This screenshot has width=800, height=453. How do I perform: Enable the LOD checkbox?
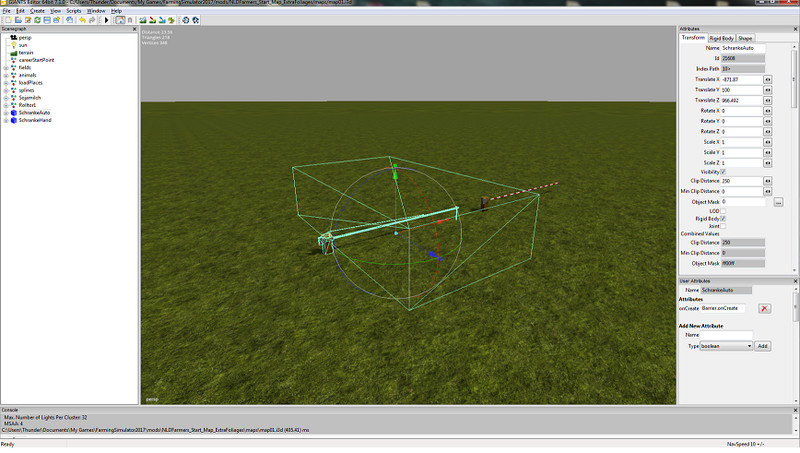[x=724, y=211]
